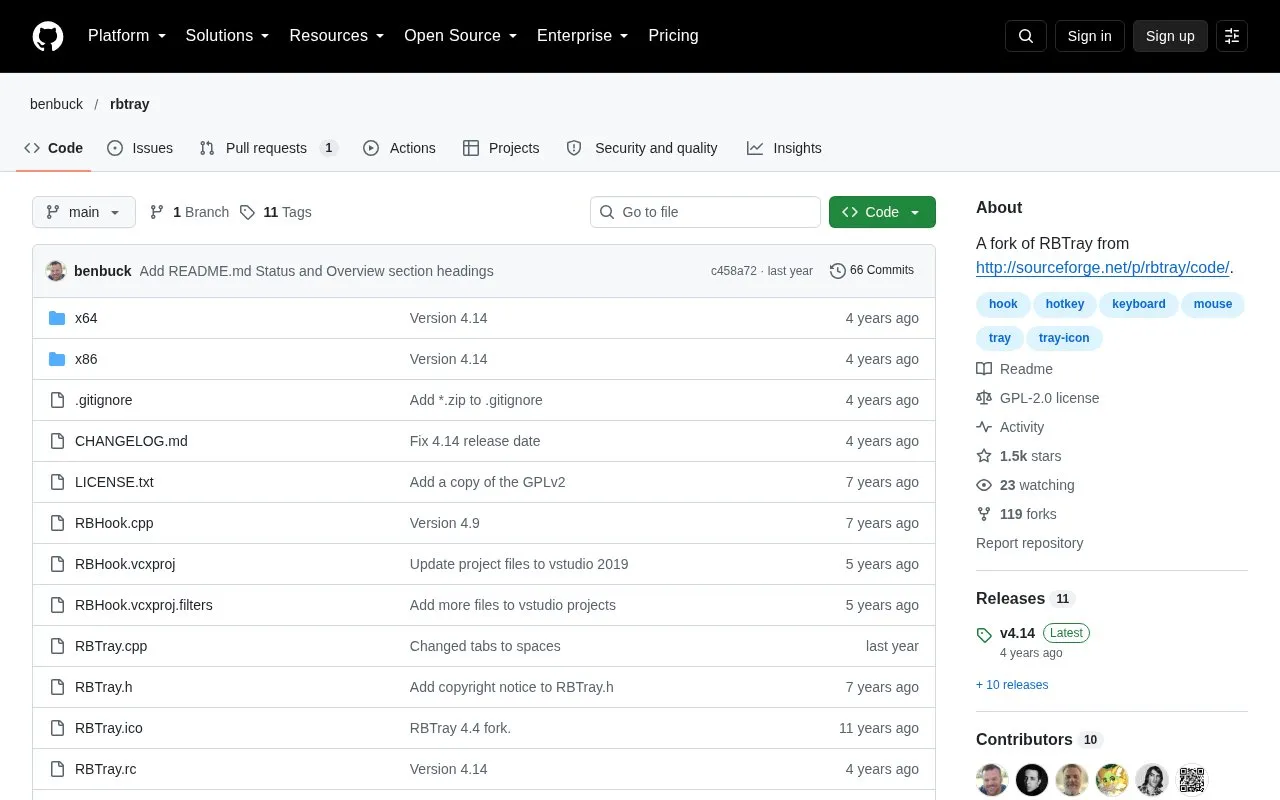Click the star icon beside 1.5k stars
The image size is (1280, 800).
(x=984, y=456)
